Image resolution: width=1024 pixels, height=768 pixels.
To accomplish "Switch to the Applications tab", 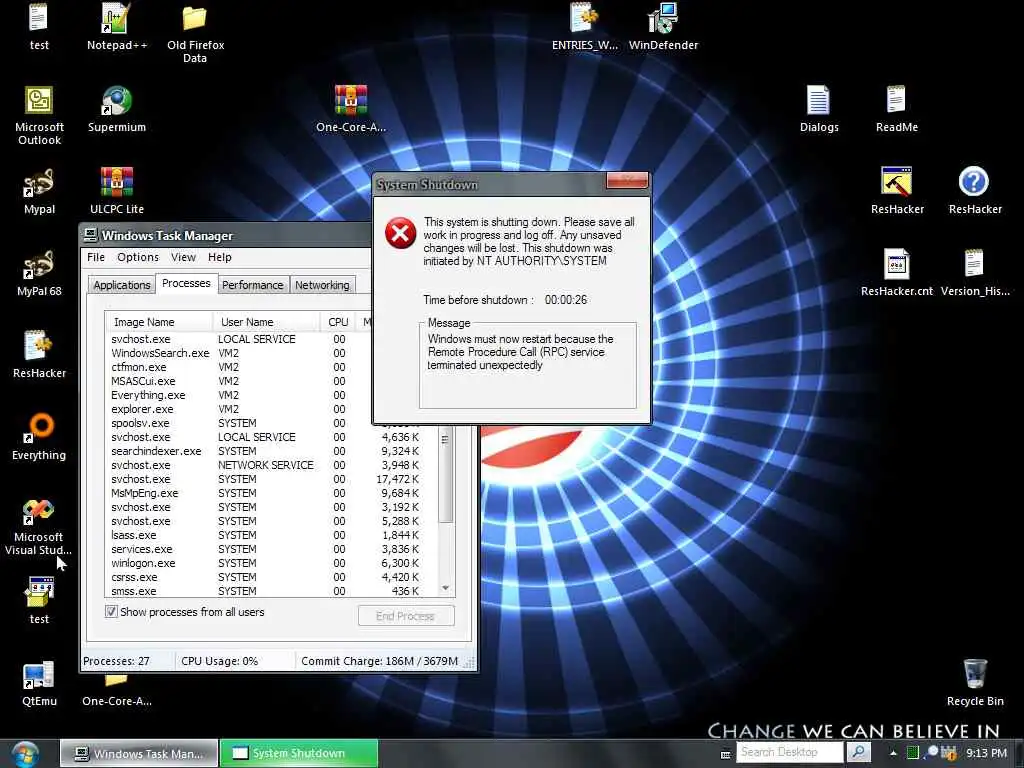I will tap(121, 285).
